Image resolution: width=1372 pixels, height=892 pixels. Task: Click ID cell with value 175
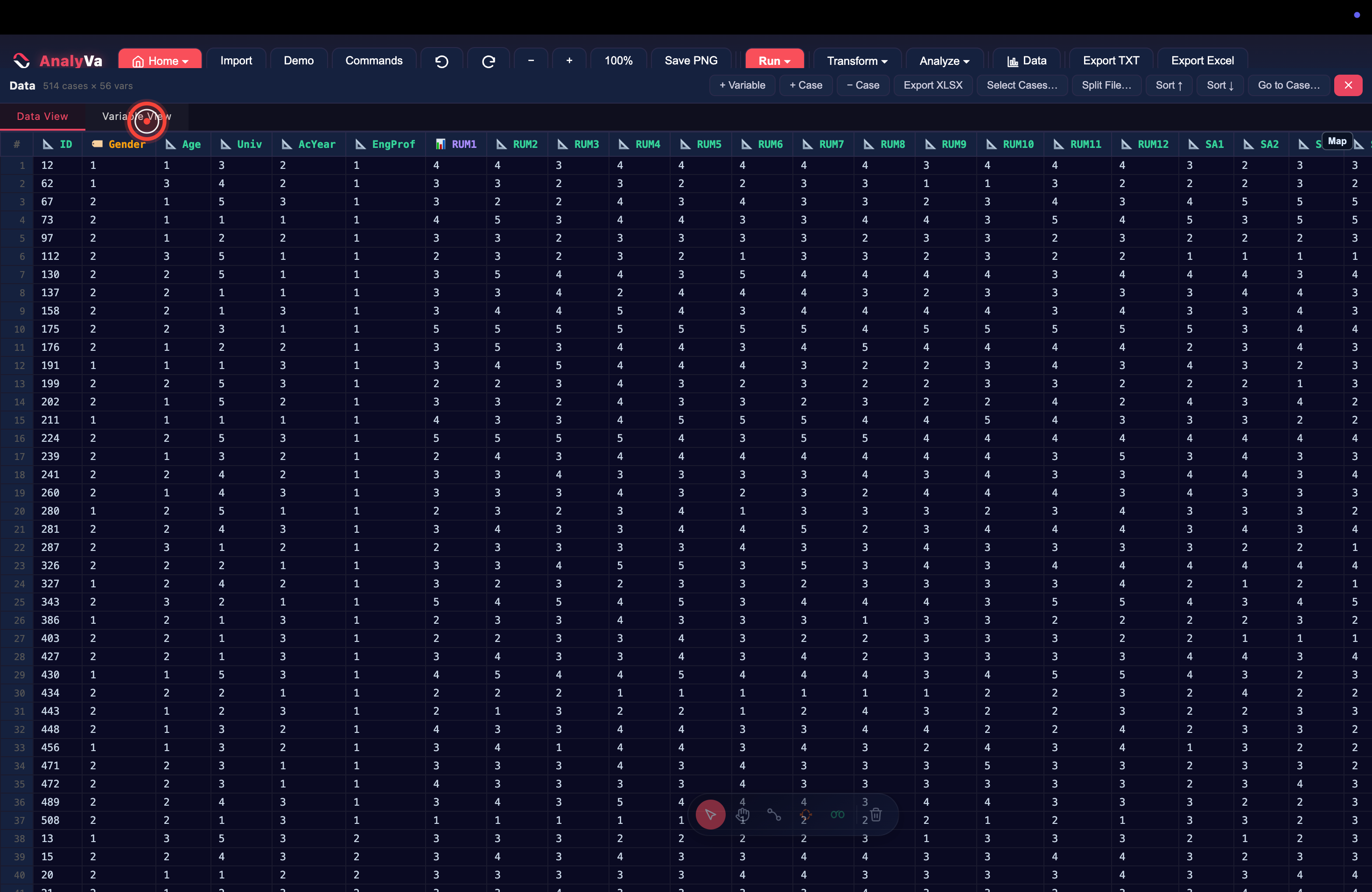[x=58, y=329]
